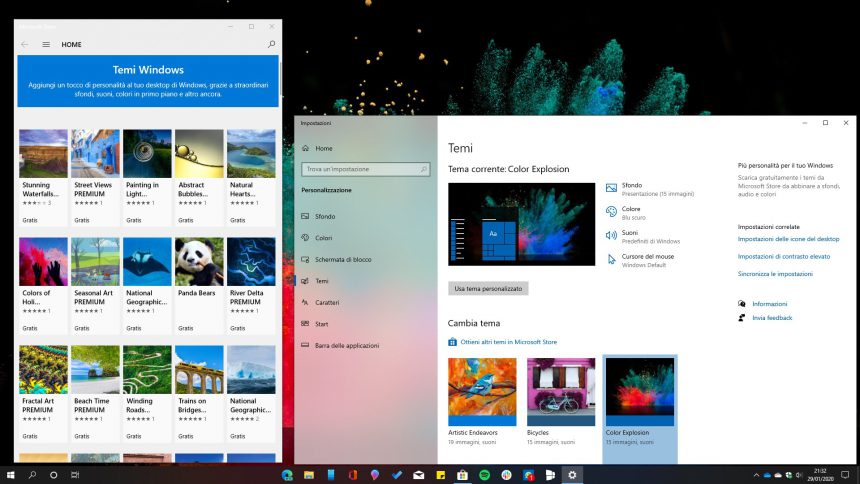Viewport: 860px width, 484px height.
Task: Click the current theme preview image
Action: click(x=522, y=224)
